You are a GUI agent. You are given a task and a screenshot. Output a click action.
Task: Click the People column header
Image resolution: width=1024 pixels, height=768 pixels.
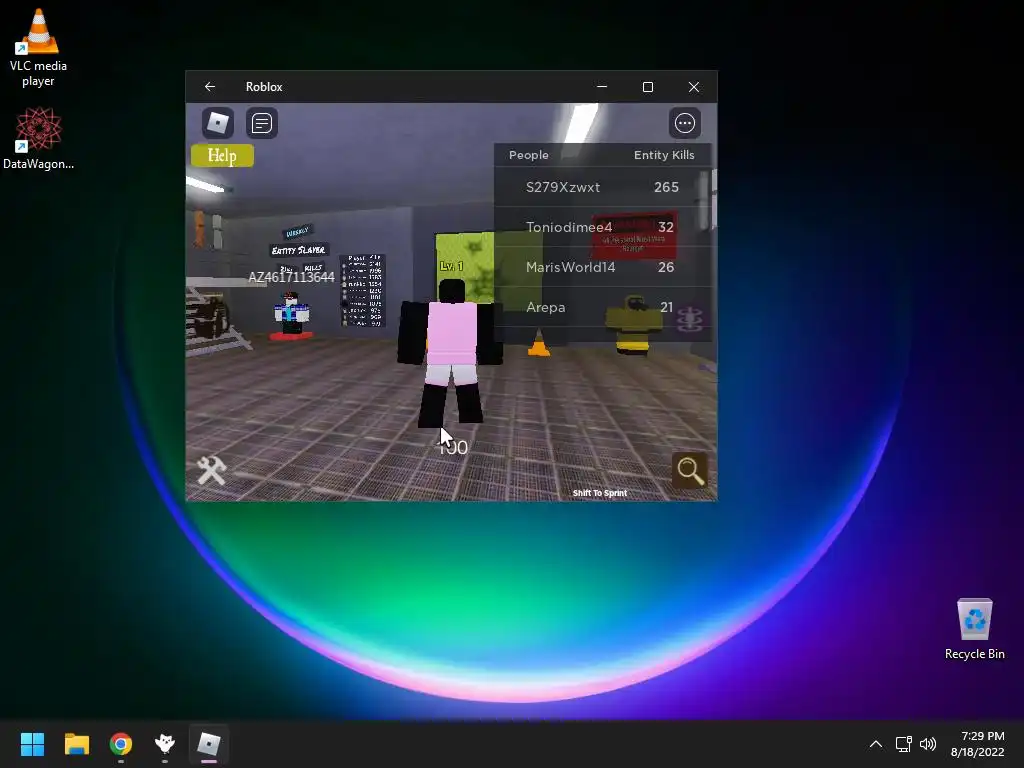point(528,155)
